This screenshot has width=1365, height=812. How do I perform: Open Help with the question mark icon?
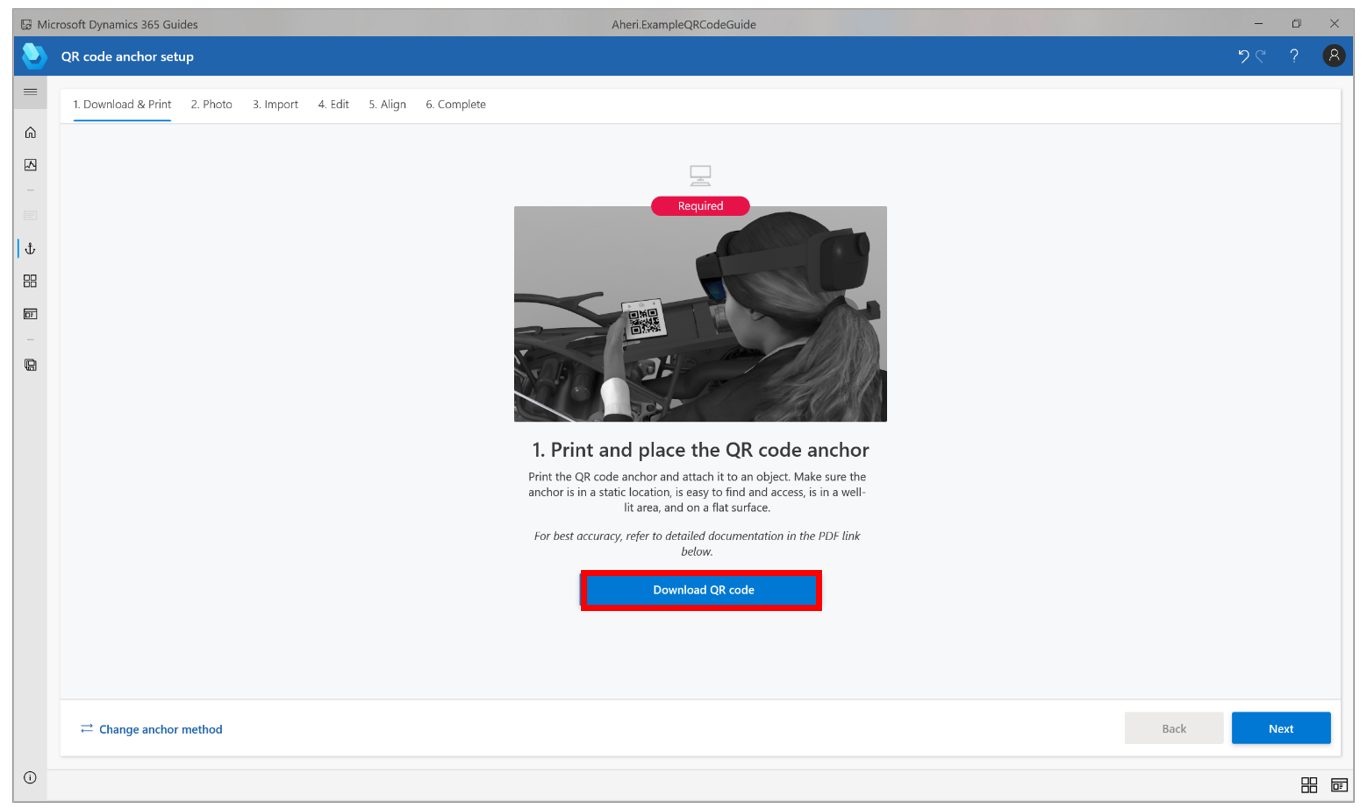pos(1293,56)
